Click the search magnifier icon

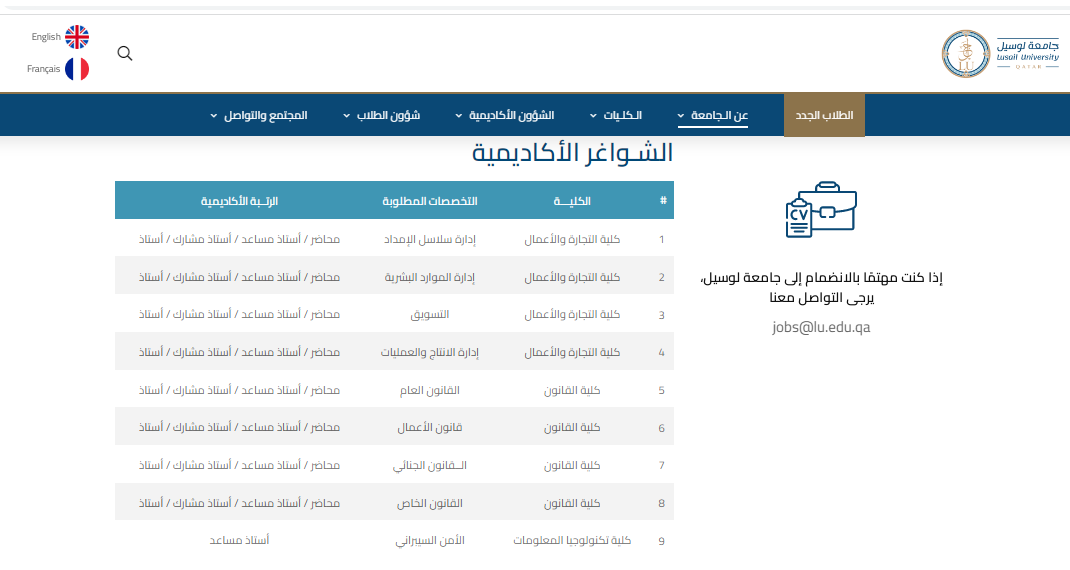[125, 53]
